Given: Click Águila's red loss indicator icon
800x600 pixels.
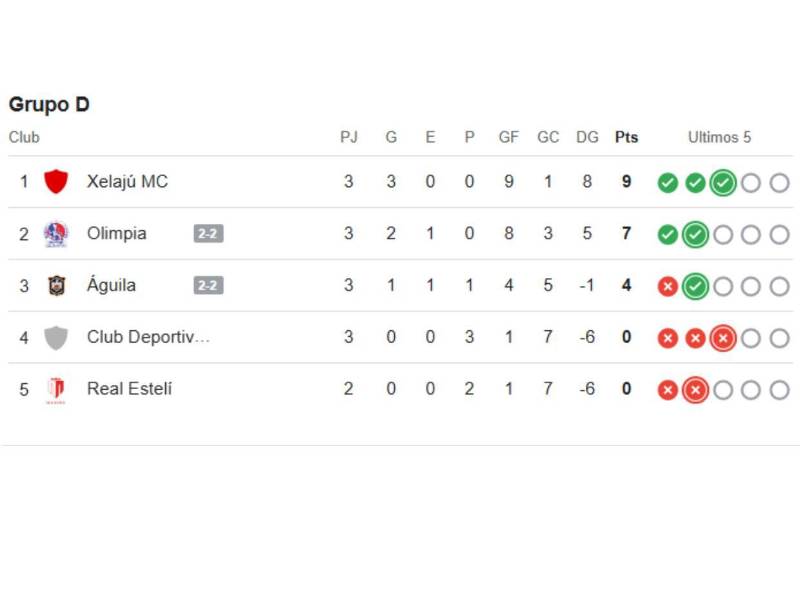Looking at the screenshot, I should pyautogui.click(x=667, y=285).
